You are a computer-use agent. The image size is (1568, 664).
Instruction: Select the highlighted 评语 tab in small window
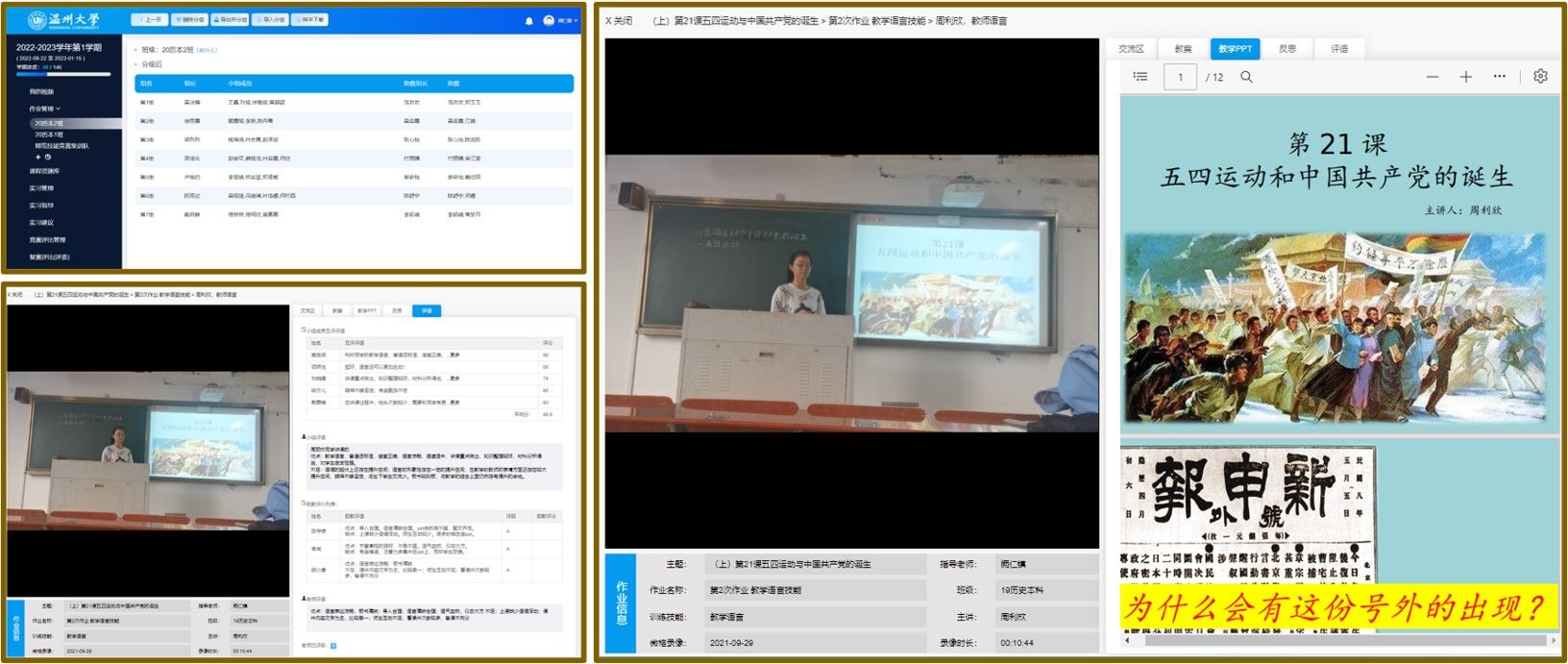[427, 311]
